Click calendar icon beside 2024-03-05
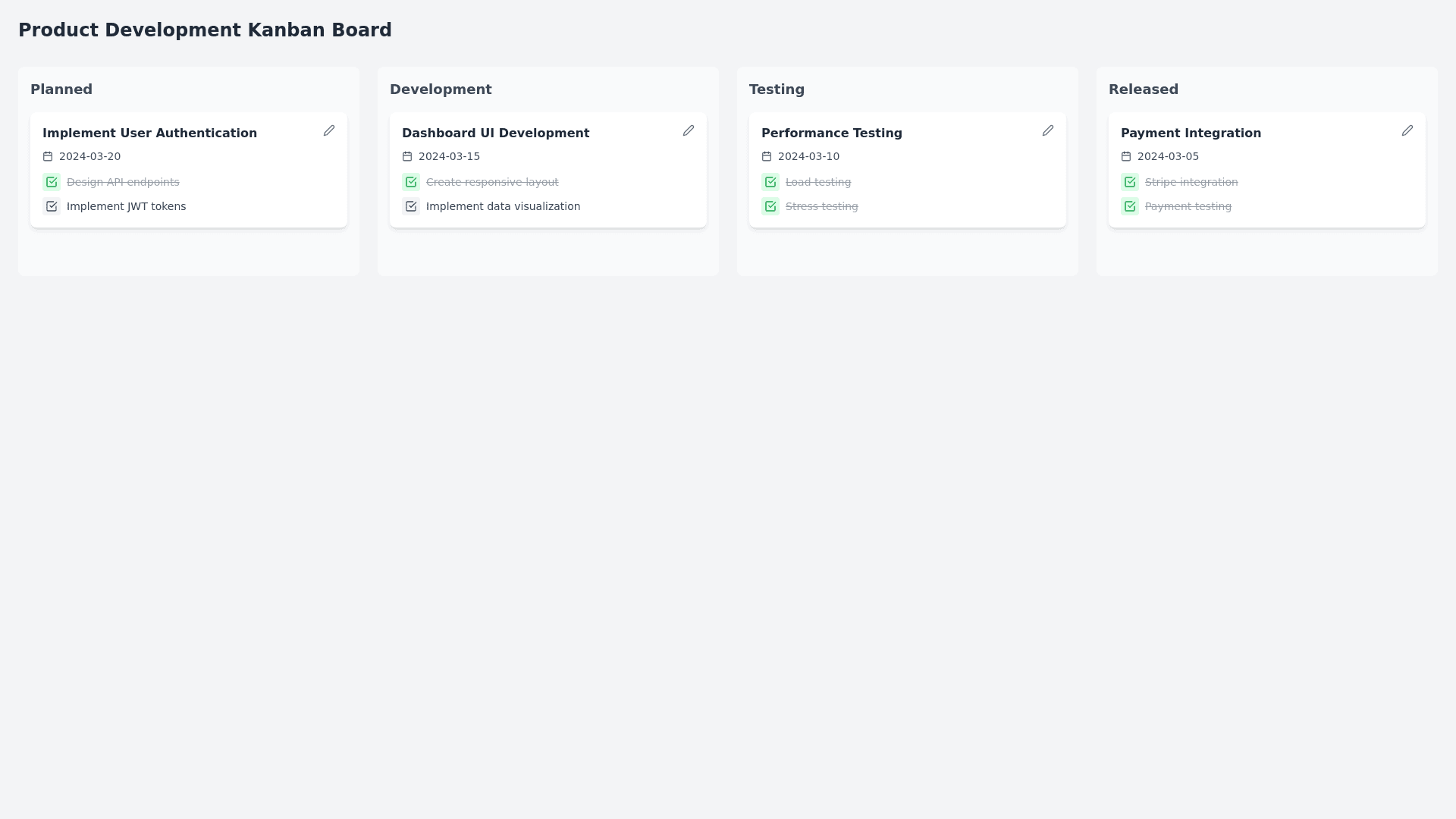The height and width of the screenshot is (819, 1456). [x=1126, y=156]
